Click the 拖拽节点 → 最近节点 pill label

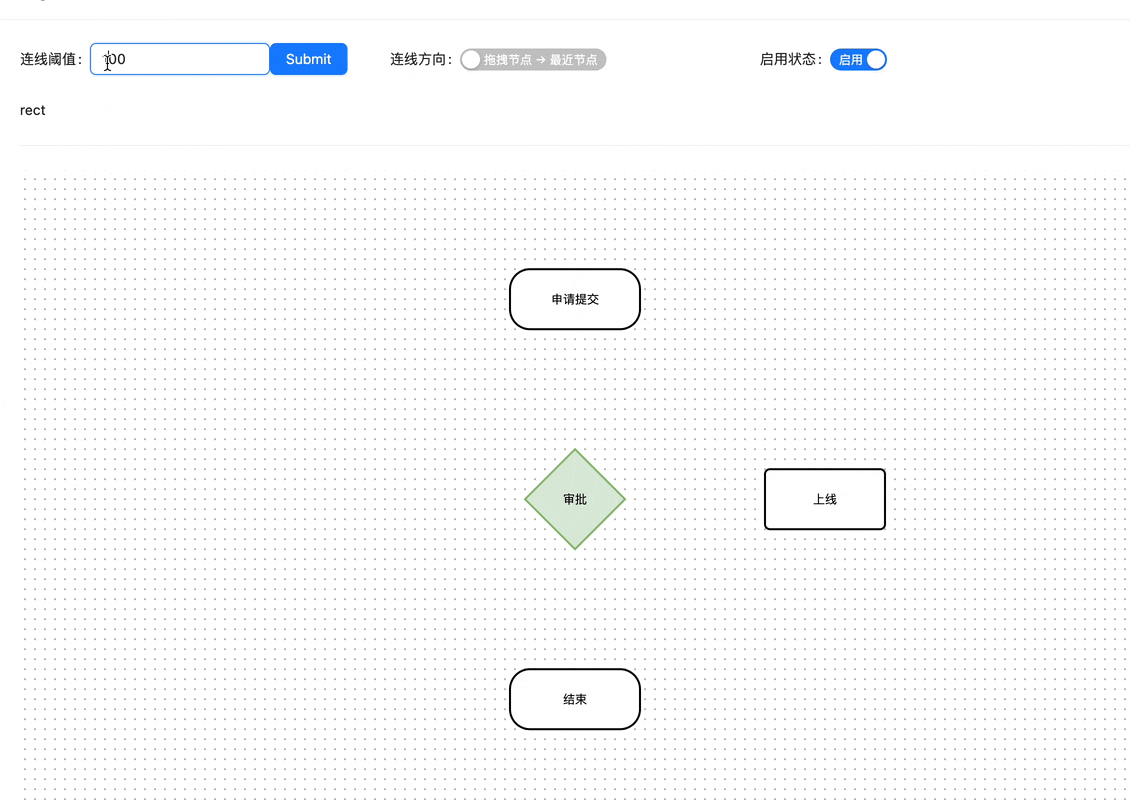540,59
